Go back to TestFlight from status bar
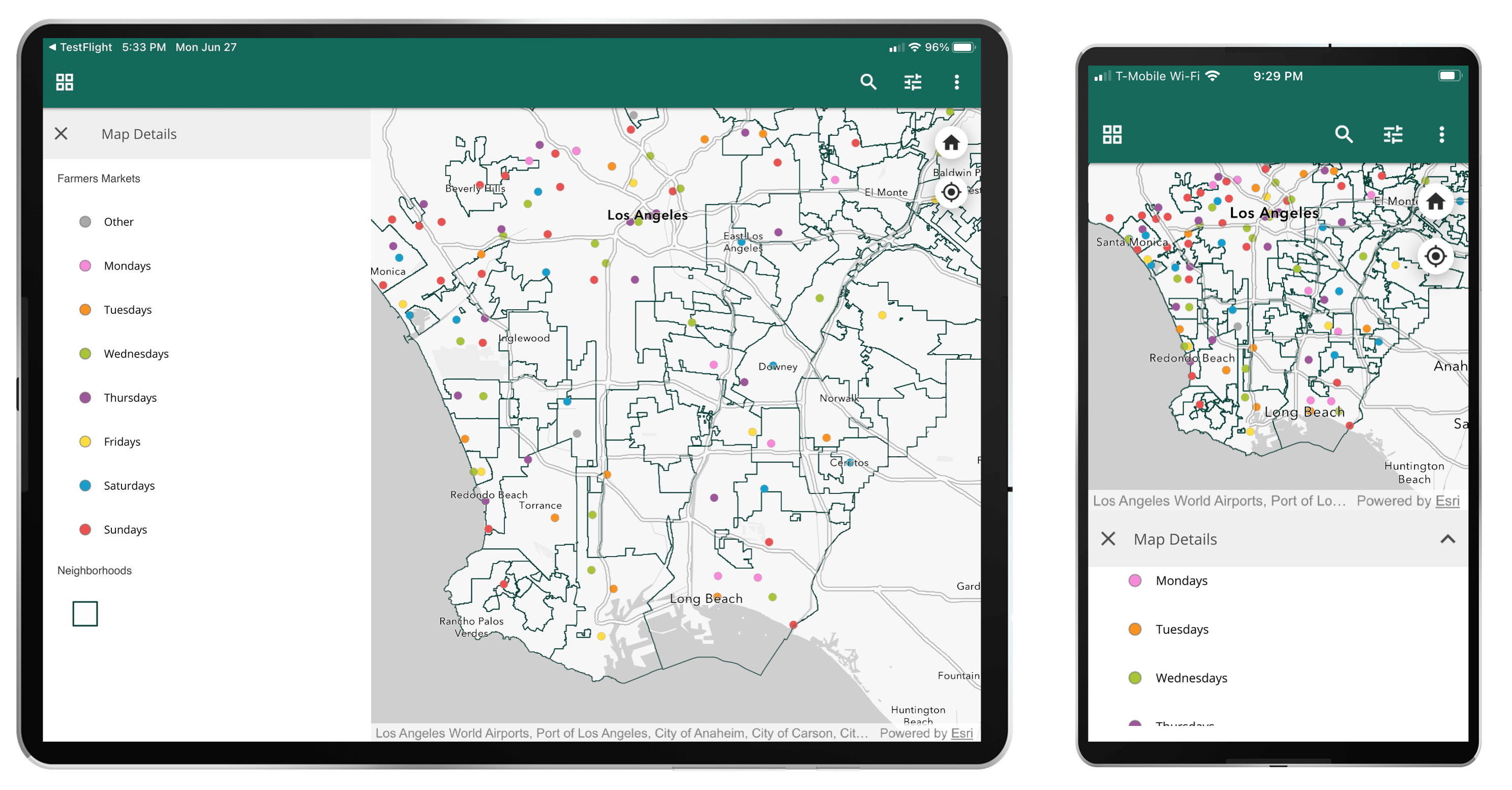Viewport: 1512px width, 790px height. (x=80, y=47)
